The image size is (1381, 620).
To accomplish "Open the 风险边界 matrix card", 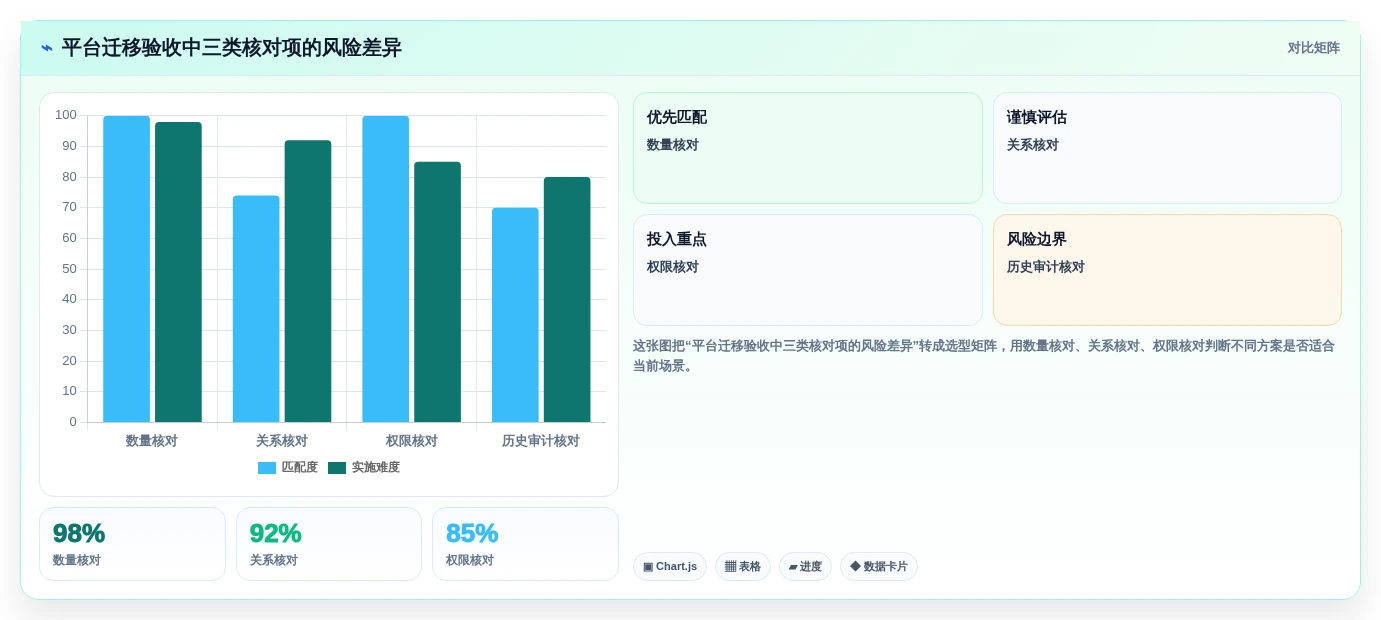I will click(1167, 270).
